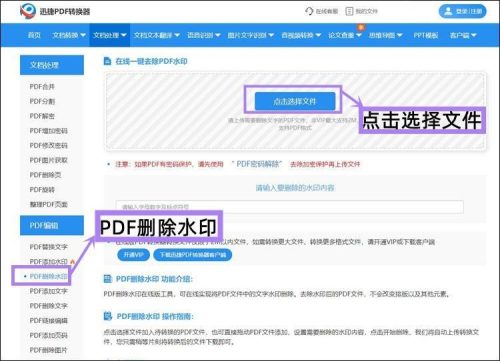Click the hot flame icon next to PDF添加水印
The height and width of the screenshot is (361, 500).
click(72, 262)
